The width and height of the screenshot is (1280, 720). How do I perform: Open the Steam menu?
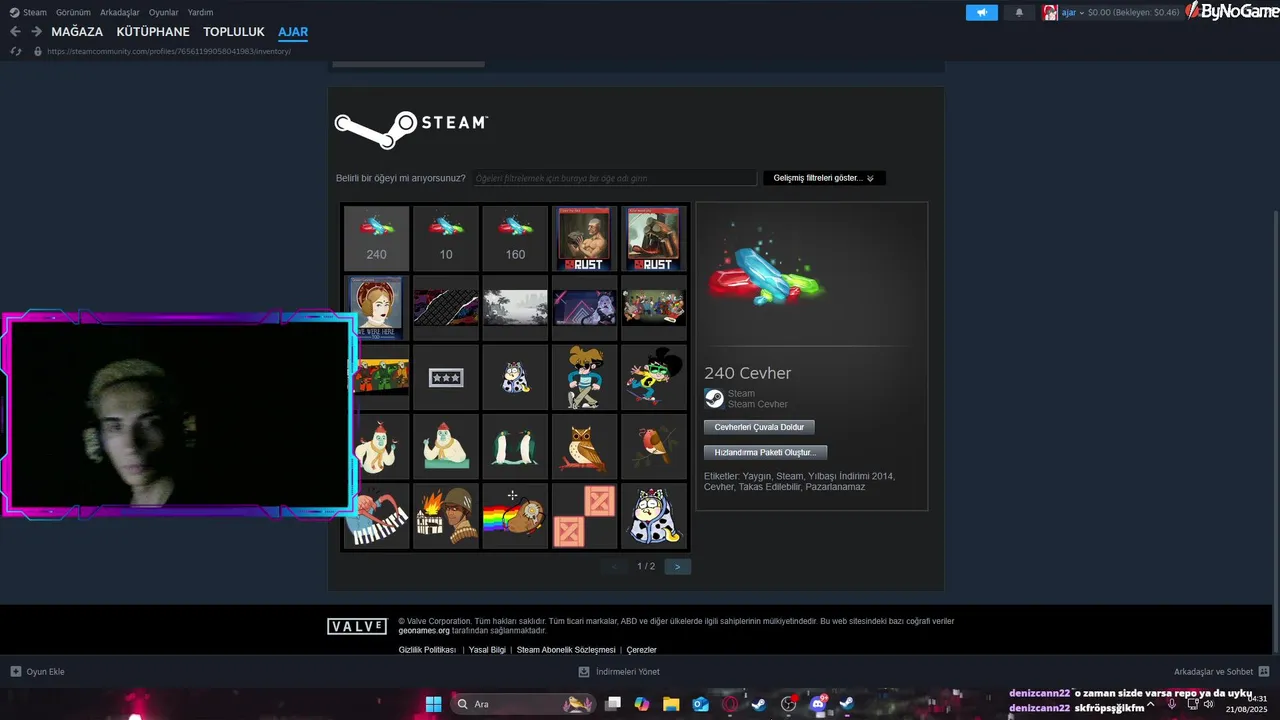point(28,12)
